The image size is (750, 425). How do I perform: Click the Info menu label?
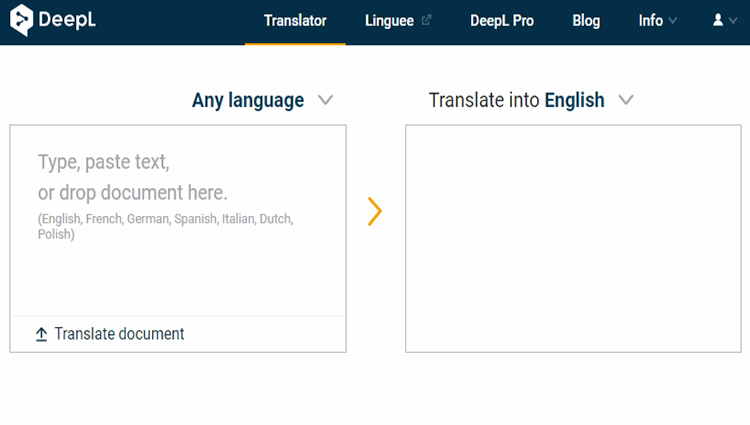(x=651, y=21)
